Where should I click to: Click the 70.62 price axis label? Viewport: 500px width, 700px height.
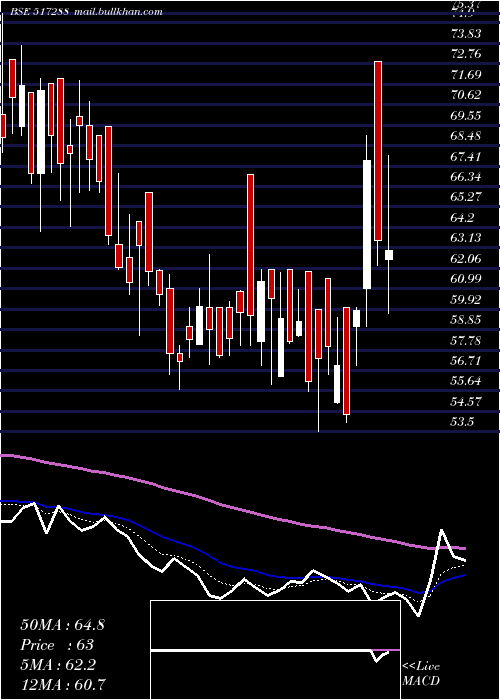466,95
